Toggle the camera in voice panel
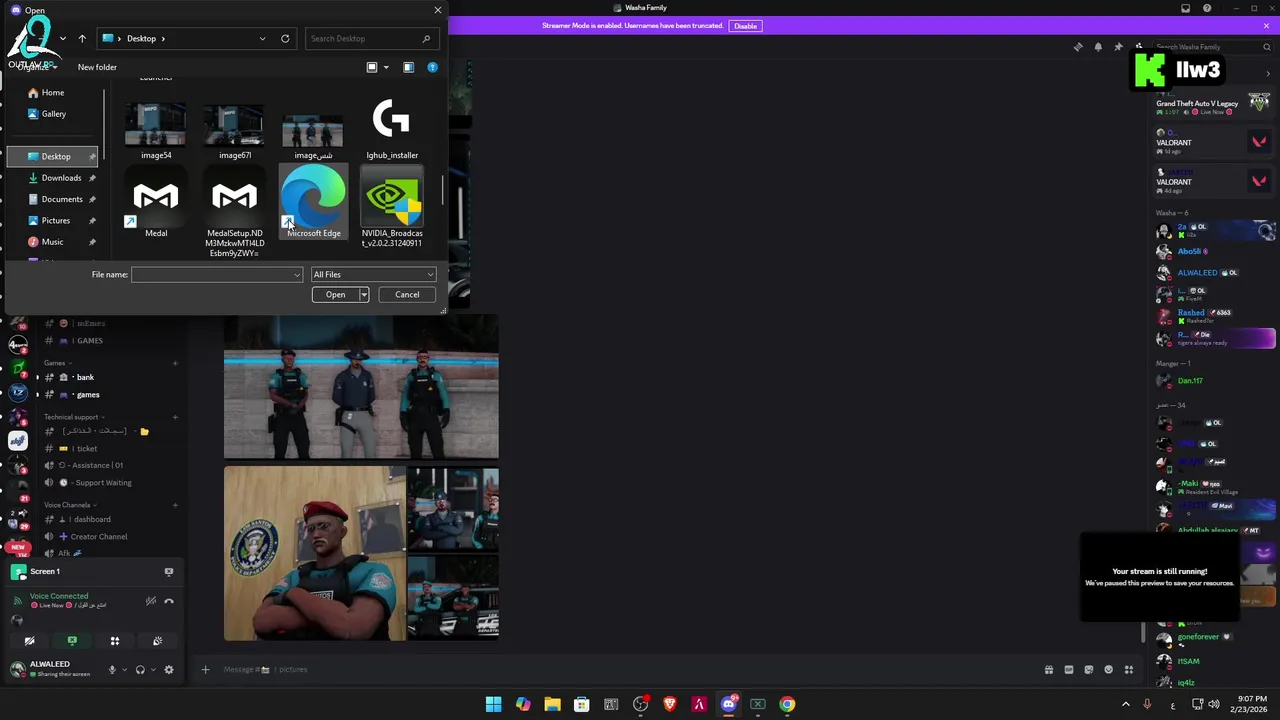The image size is (1280, 720). (29, 641)
